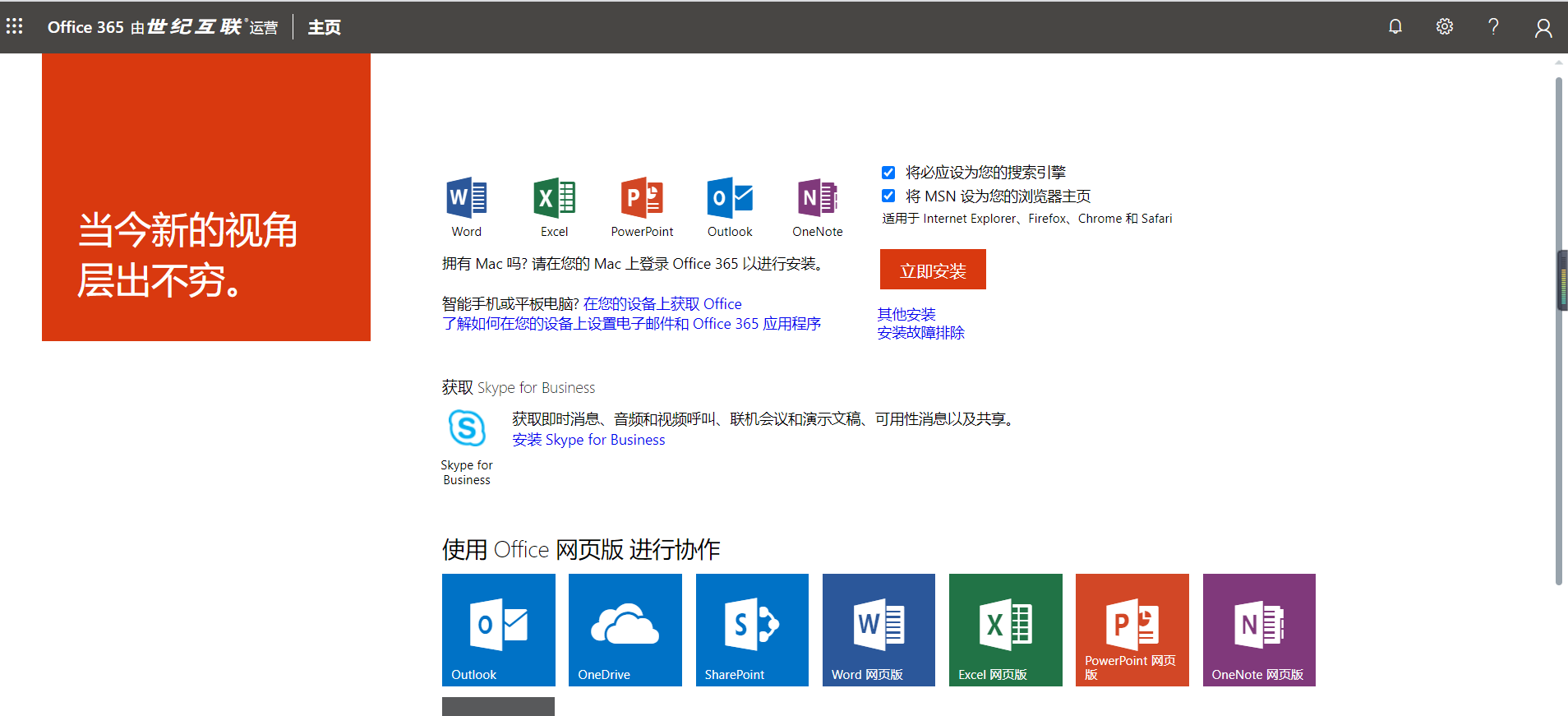Screen dimensions: 1568x716
Task: Uncheck the Bing search engine checkbox
Action: [888, 173]
